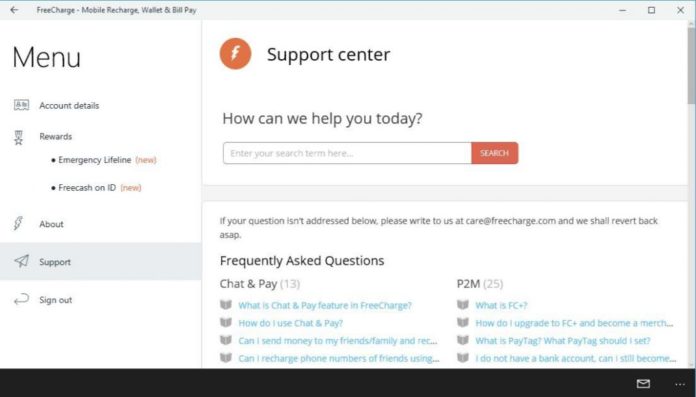The image size is (696, 397).
Task: Open 'What is Chat & Pay feature' link
Action: point(325,306)
